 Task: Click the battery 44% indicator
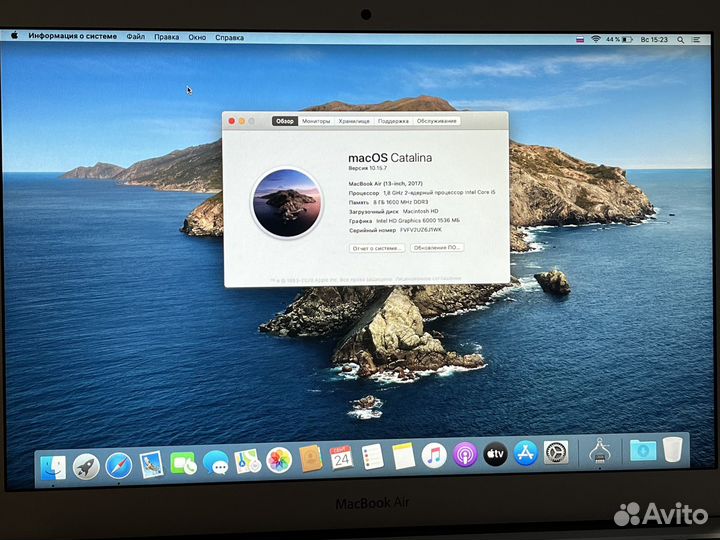[x=619, y=39]
